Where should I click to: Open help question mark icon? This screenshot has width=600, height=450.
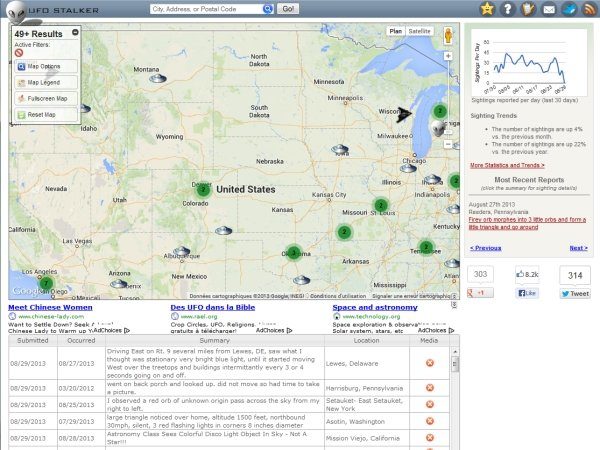[507, 8]
